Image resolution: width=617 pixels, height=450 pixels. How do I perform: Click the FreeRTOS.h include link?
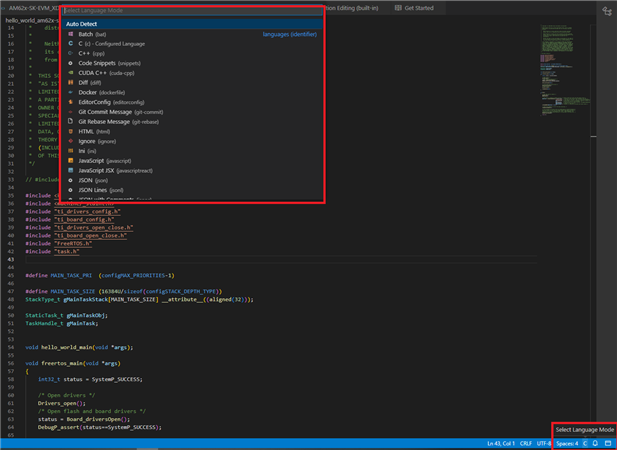pyautogui.click(x=73, y=243)
